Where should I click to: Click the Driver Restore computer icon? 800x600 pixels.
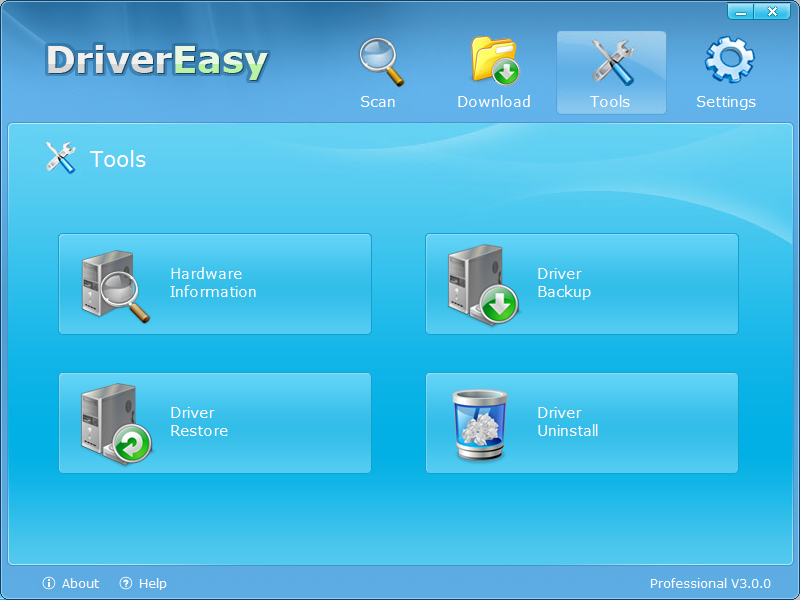116,423
